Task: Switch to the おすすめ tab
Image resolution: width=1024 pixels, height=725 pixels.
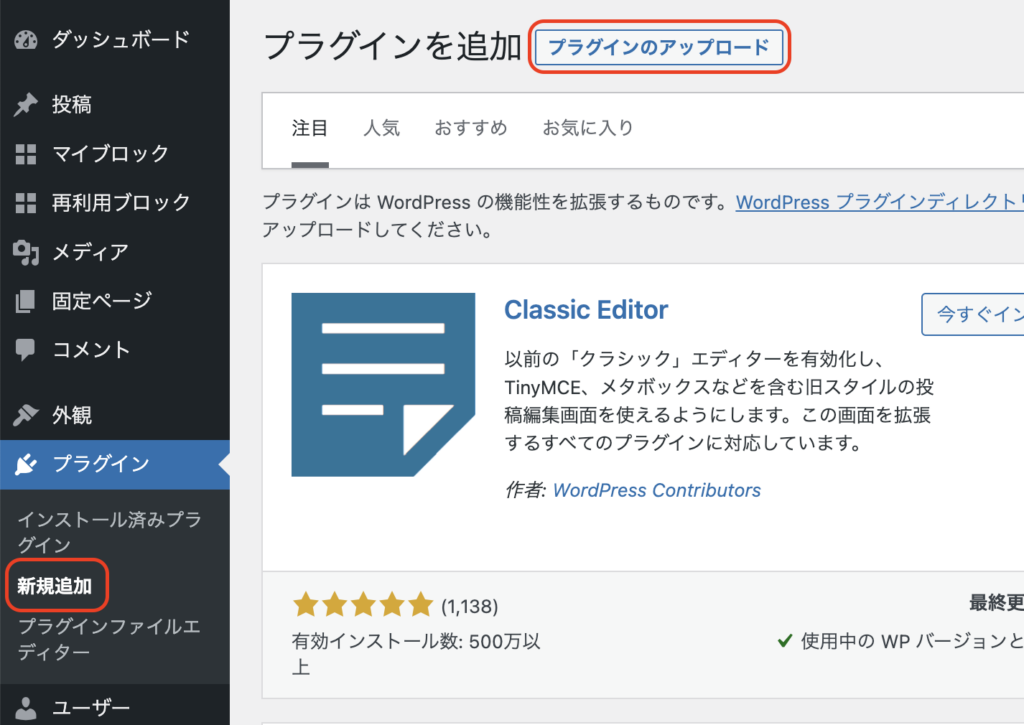Action: tap(471, 128)
